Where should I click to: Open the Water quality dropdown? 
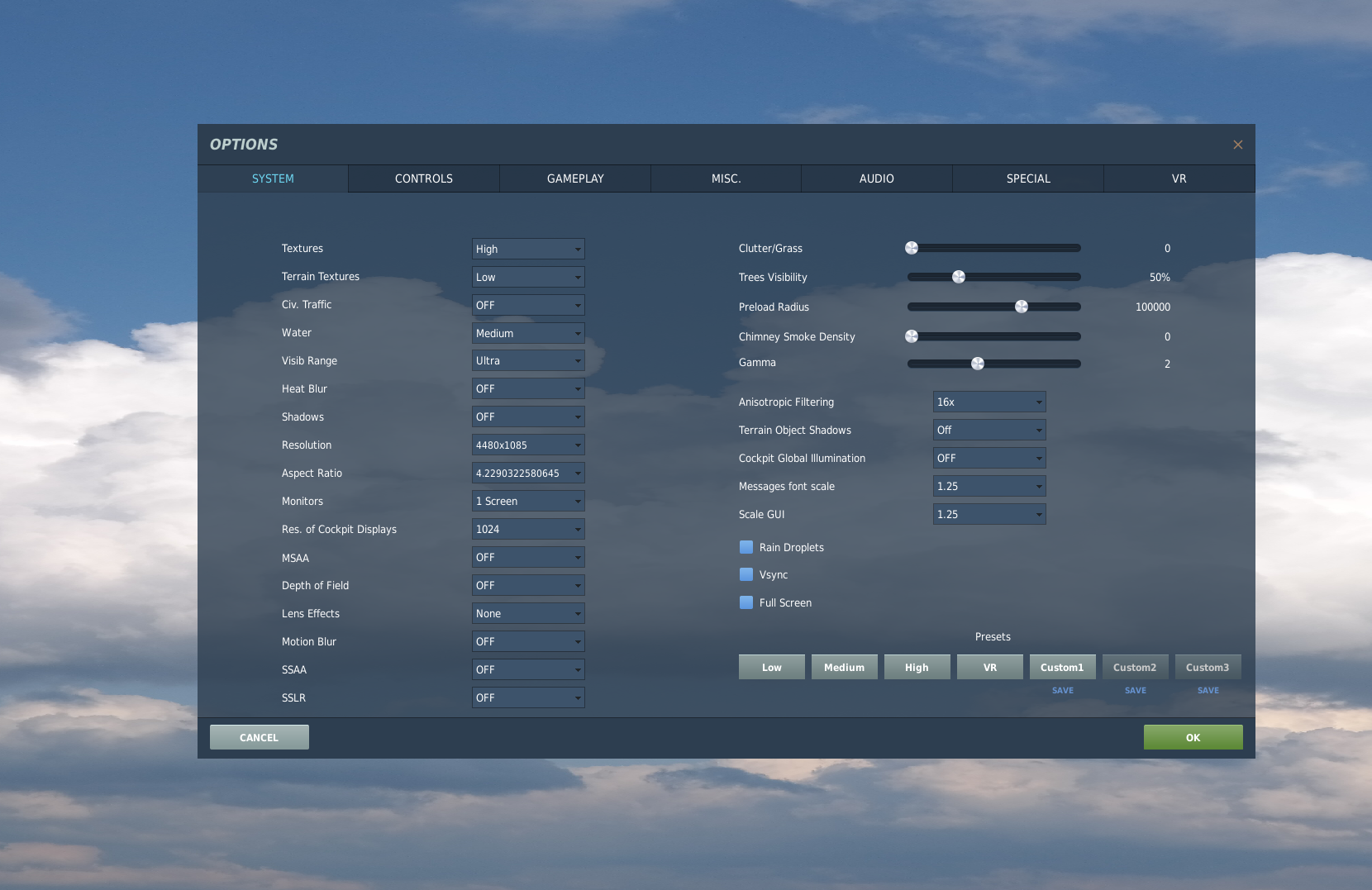coord(528,333)
